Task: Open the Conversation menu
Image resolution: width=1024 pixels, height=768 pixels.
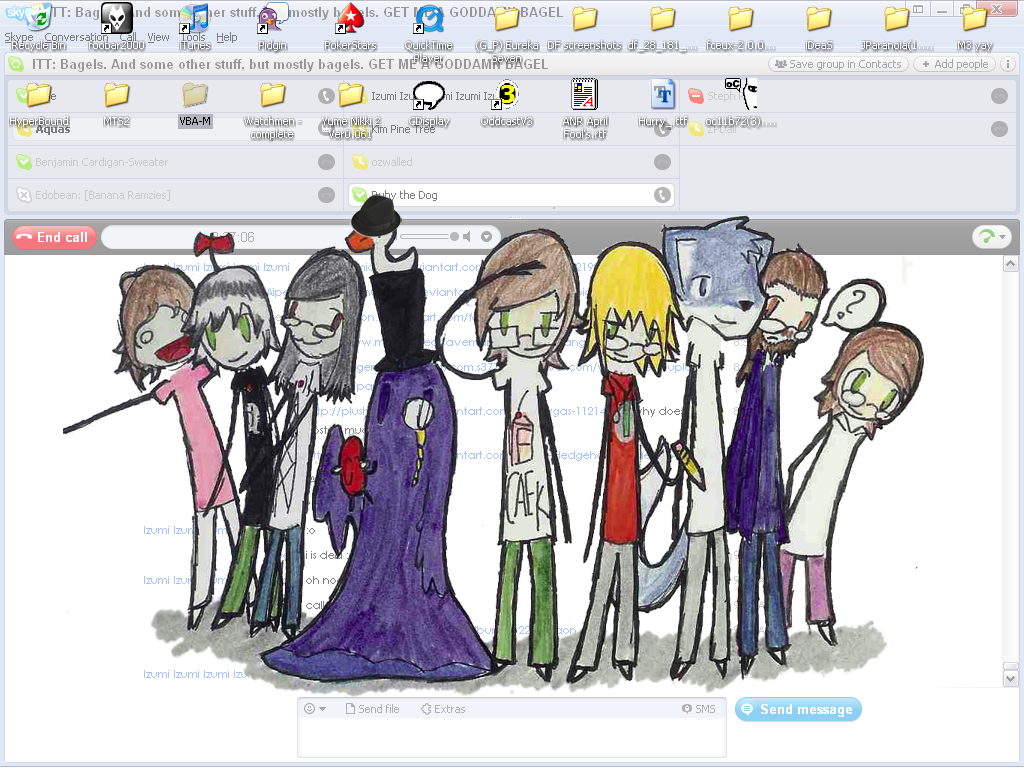Action: click(x=76, y=38)
